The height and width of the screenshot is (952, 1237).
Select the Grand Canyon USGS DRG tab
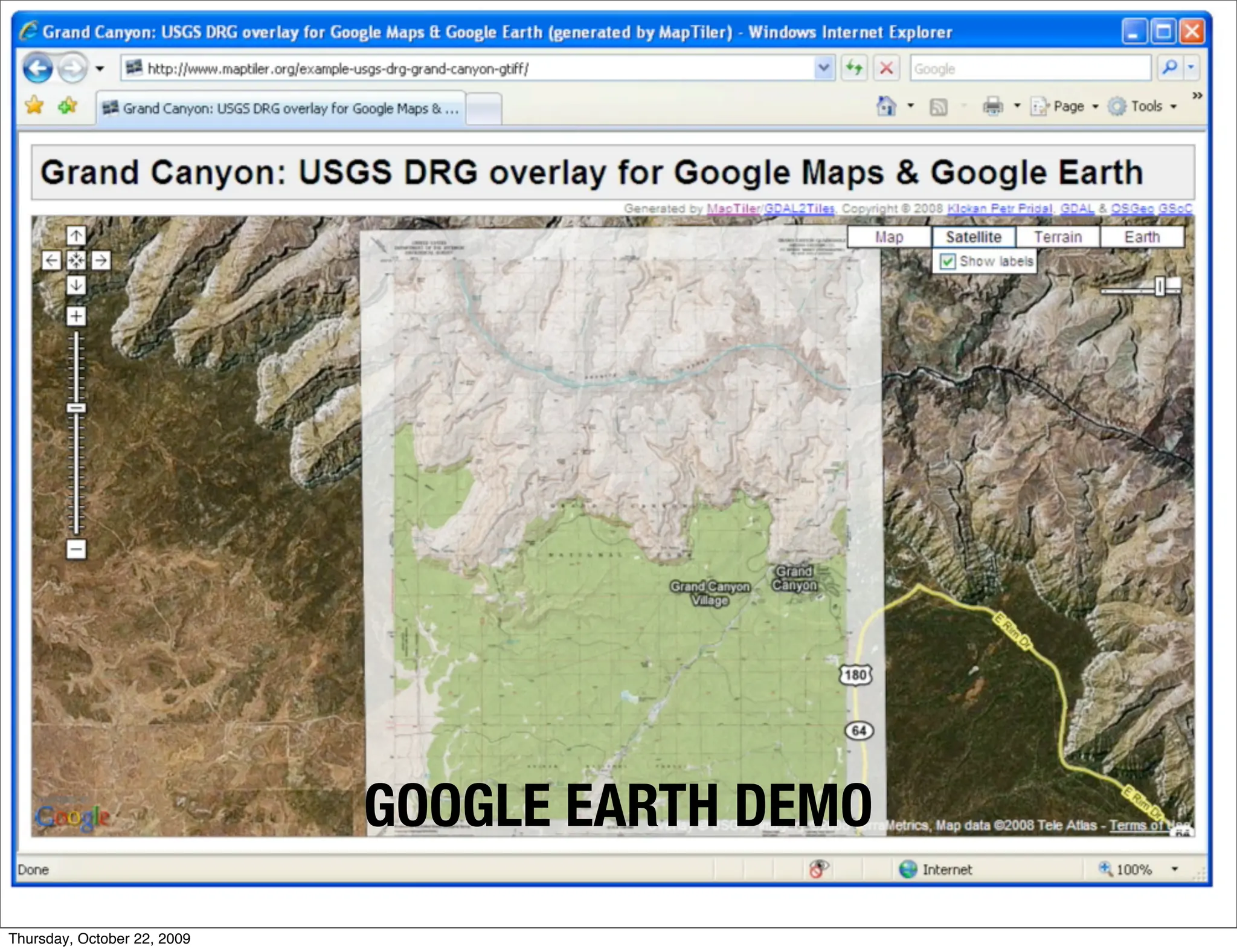coord(281,108)
